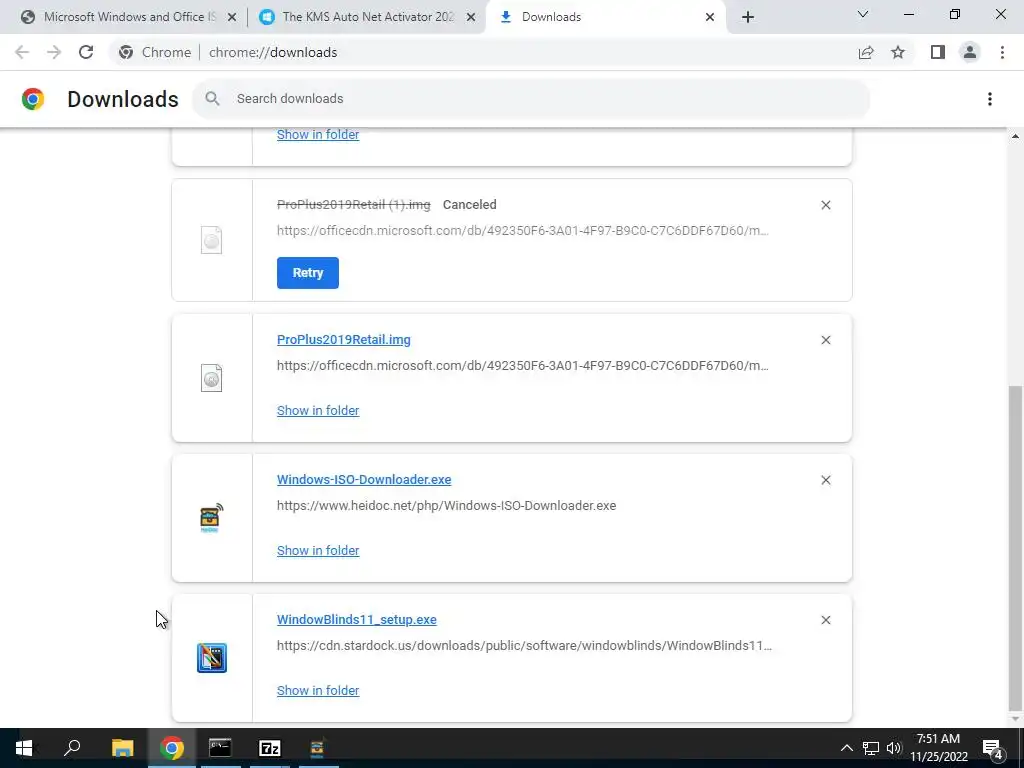Go forward using browser forward arrow
Screen dimensions: 1024x768
[54, 52]
